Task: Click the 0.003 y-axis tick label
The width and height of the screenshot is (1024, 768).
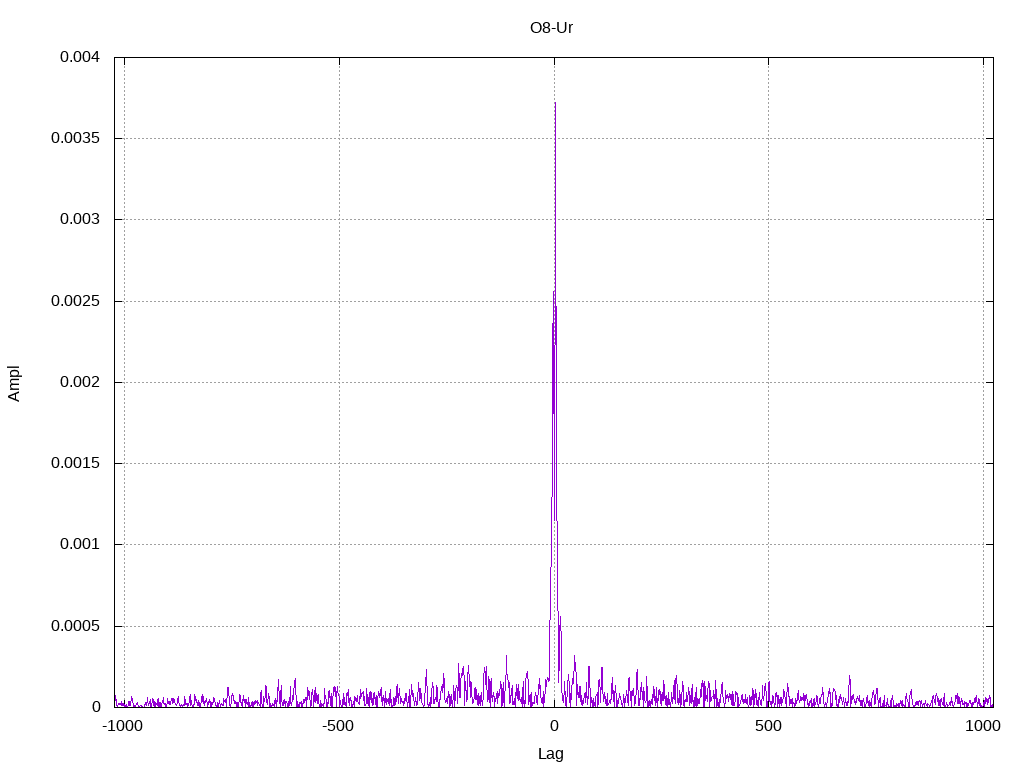Action: coord(80,219)
